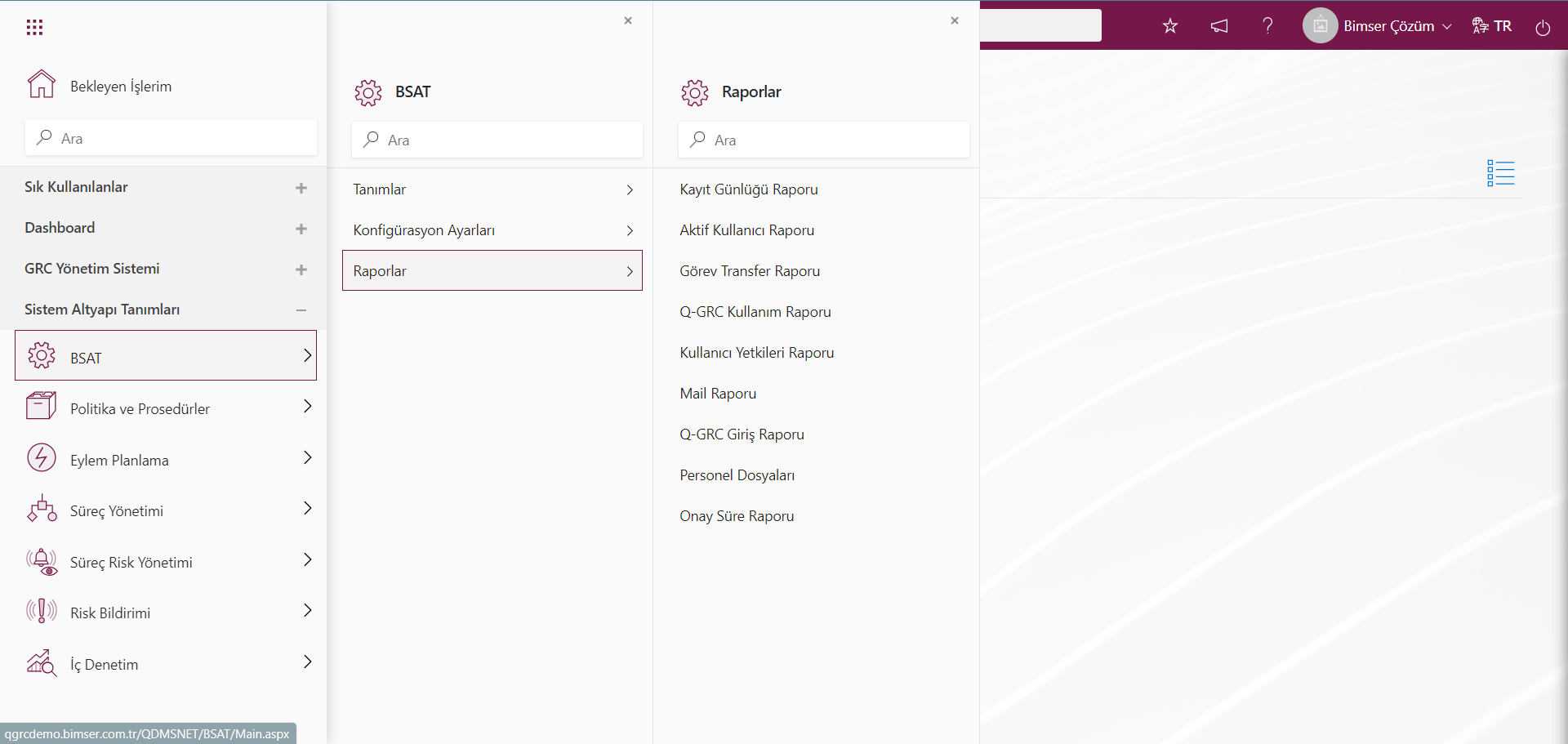This screenshot has width=1568, height=744.
Task: Click the favorites star icon in header
Action: pos(1170,26)
